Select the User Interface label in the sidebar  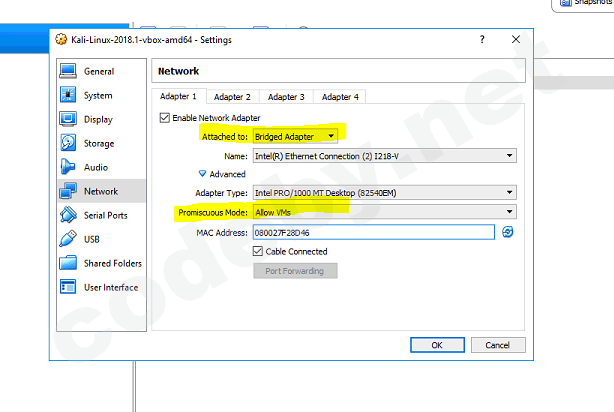[111, 287]
